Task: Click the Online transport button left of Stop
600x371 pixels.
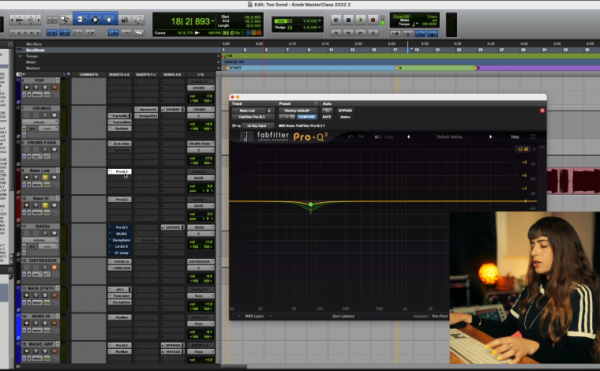Action: (336, 20)
